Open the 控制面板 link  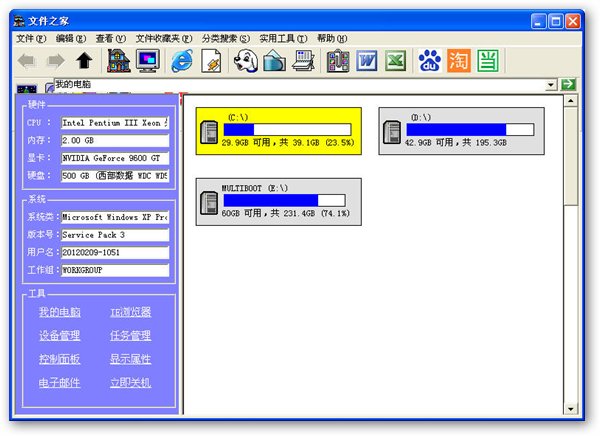(x=60, y=359)
